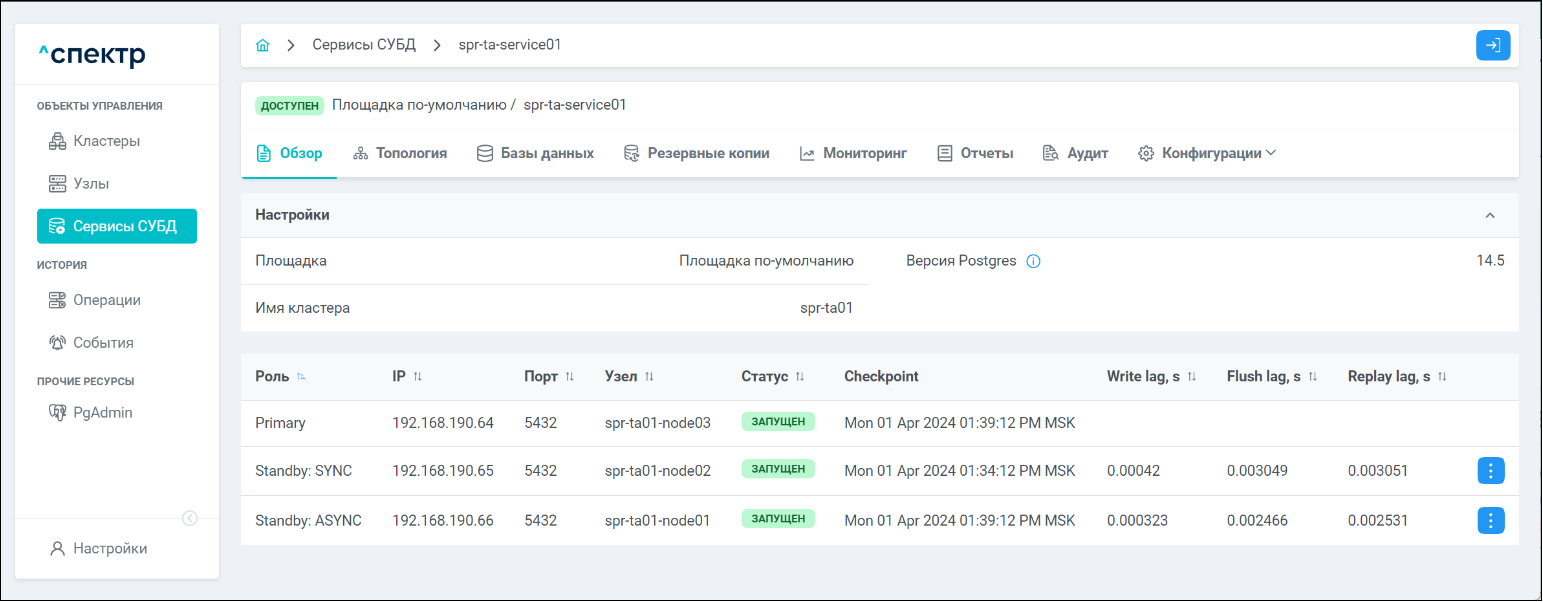Expand the Конфигурации dropdown

tap(1207, 154)
